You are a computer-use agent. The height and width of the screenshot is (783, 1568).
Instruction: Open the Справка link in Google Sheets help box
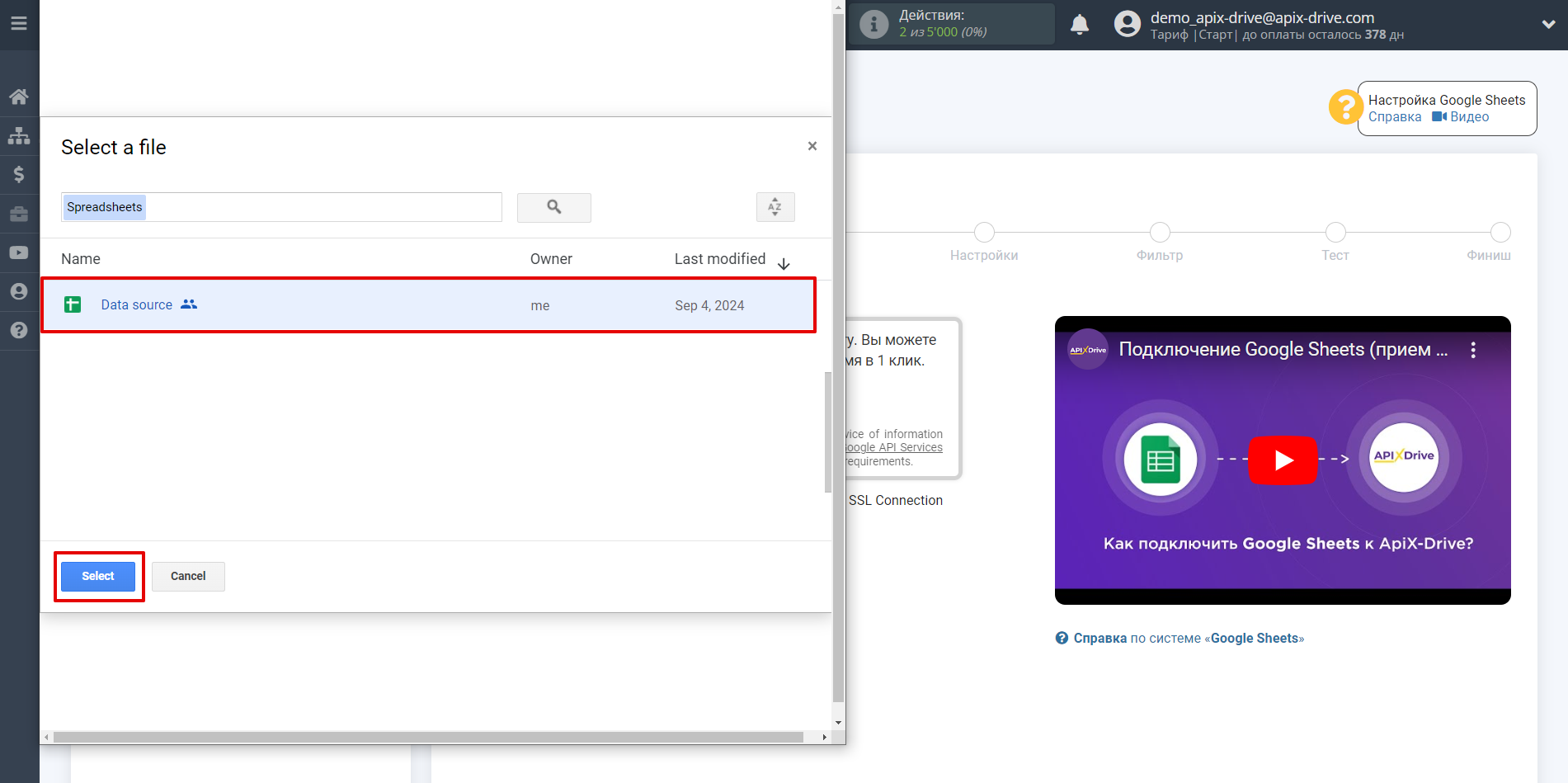pos(1395,117)
